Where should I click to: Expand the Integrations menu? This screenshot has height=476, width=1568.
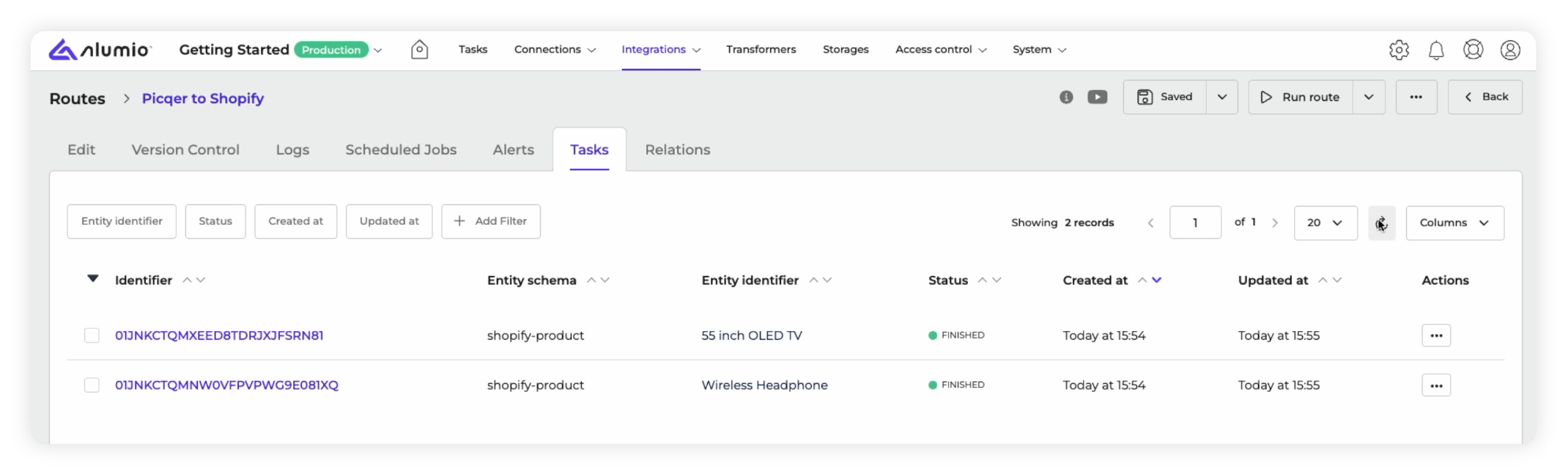[661, 50]
